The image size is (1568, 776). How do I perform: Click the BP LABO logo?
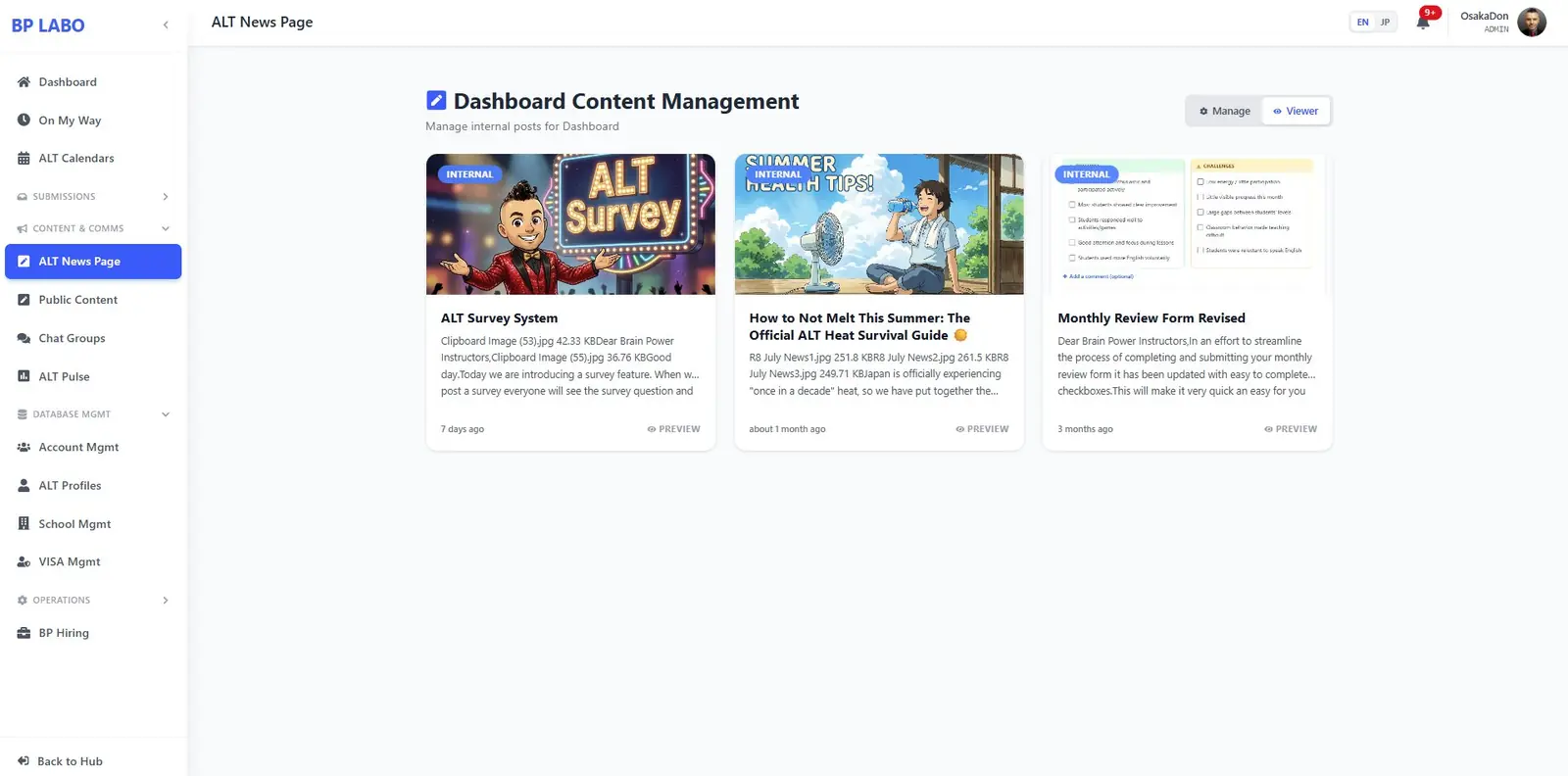(48, 25)
